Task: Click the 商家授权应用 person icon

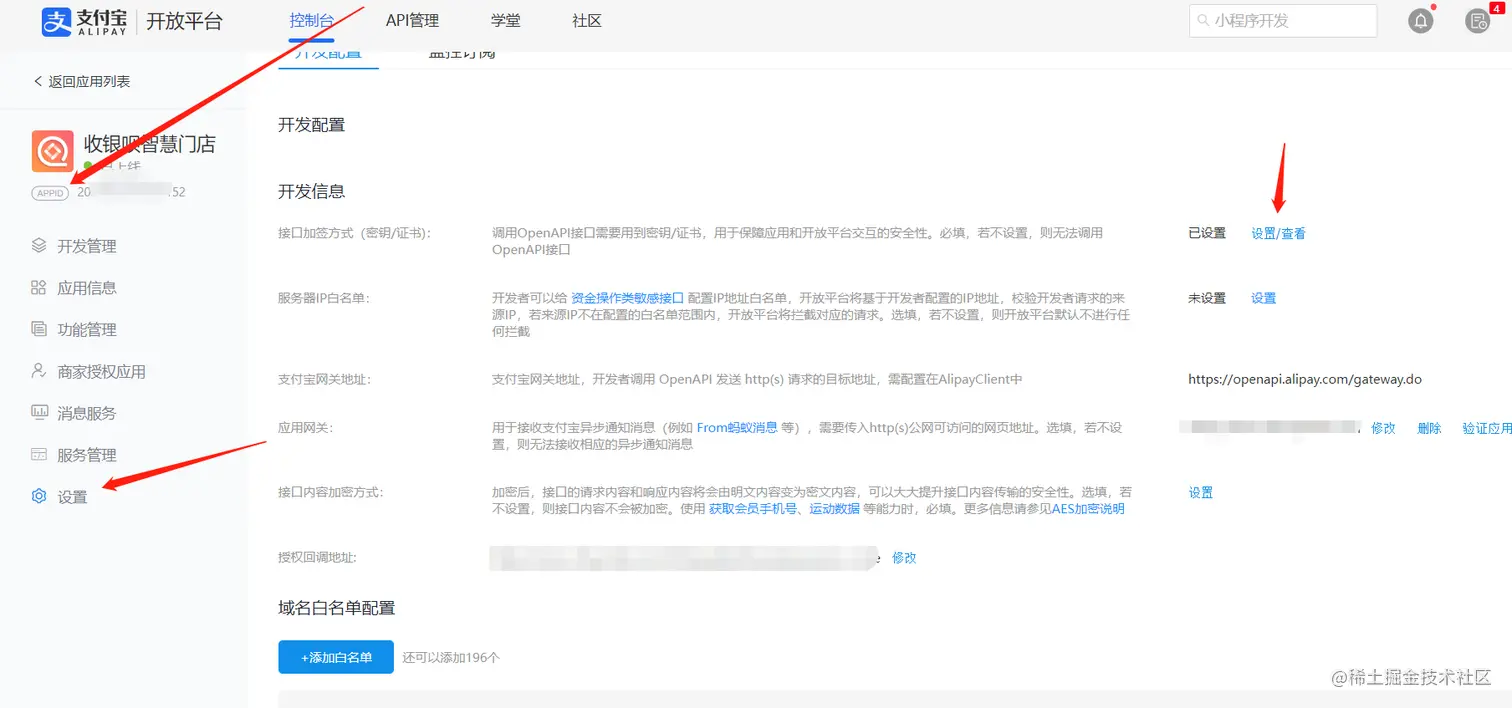Action: point(39,371)
